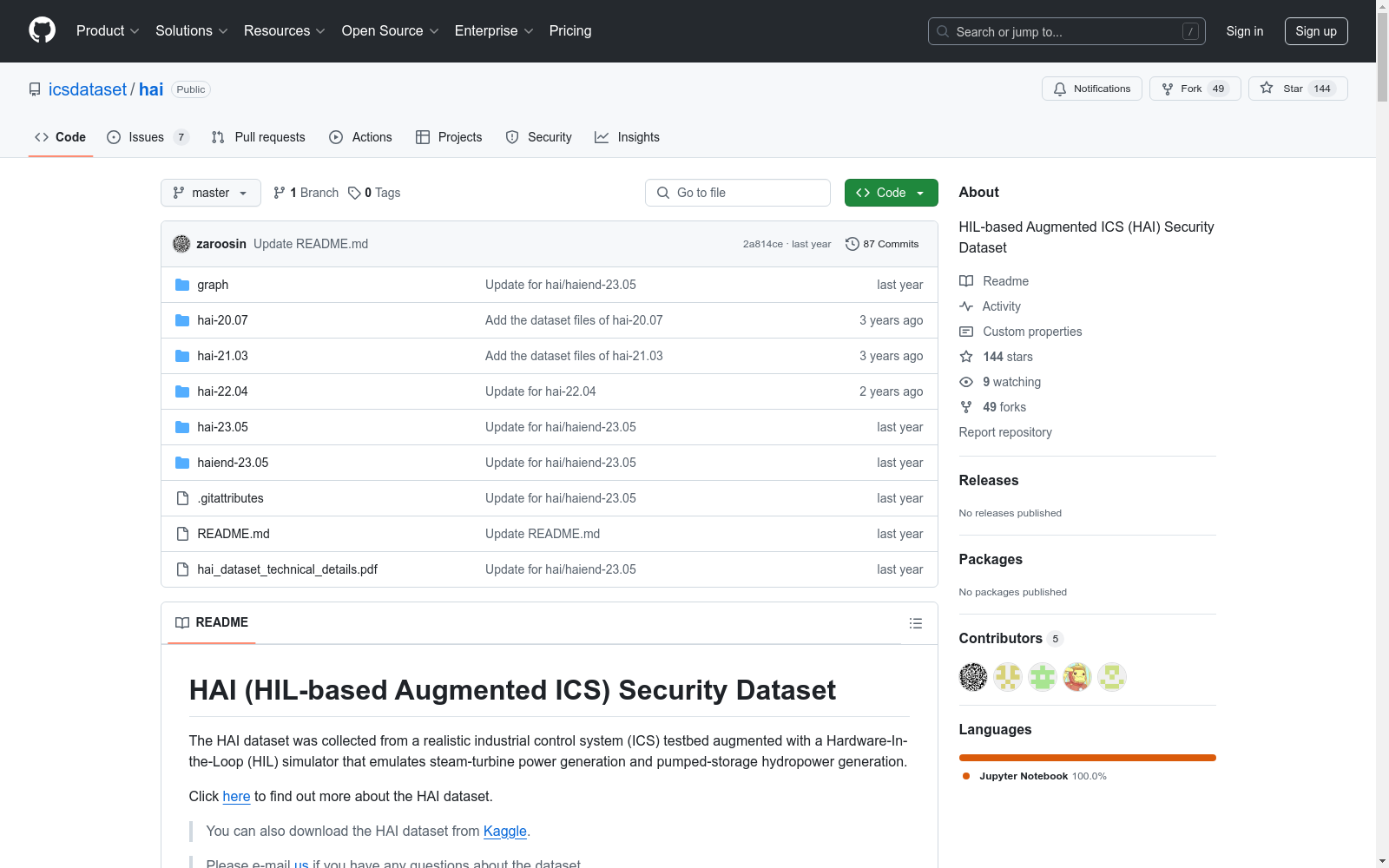This screenshot has height=868, width=1389.
Task: Click the Sign in link
Action: tap(1244, 31)
